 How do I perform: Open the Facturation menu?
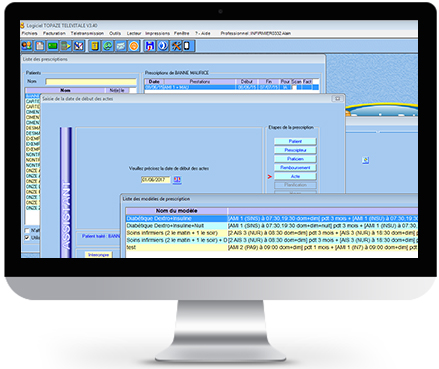(54, 33)
